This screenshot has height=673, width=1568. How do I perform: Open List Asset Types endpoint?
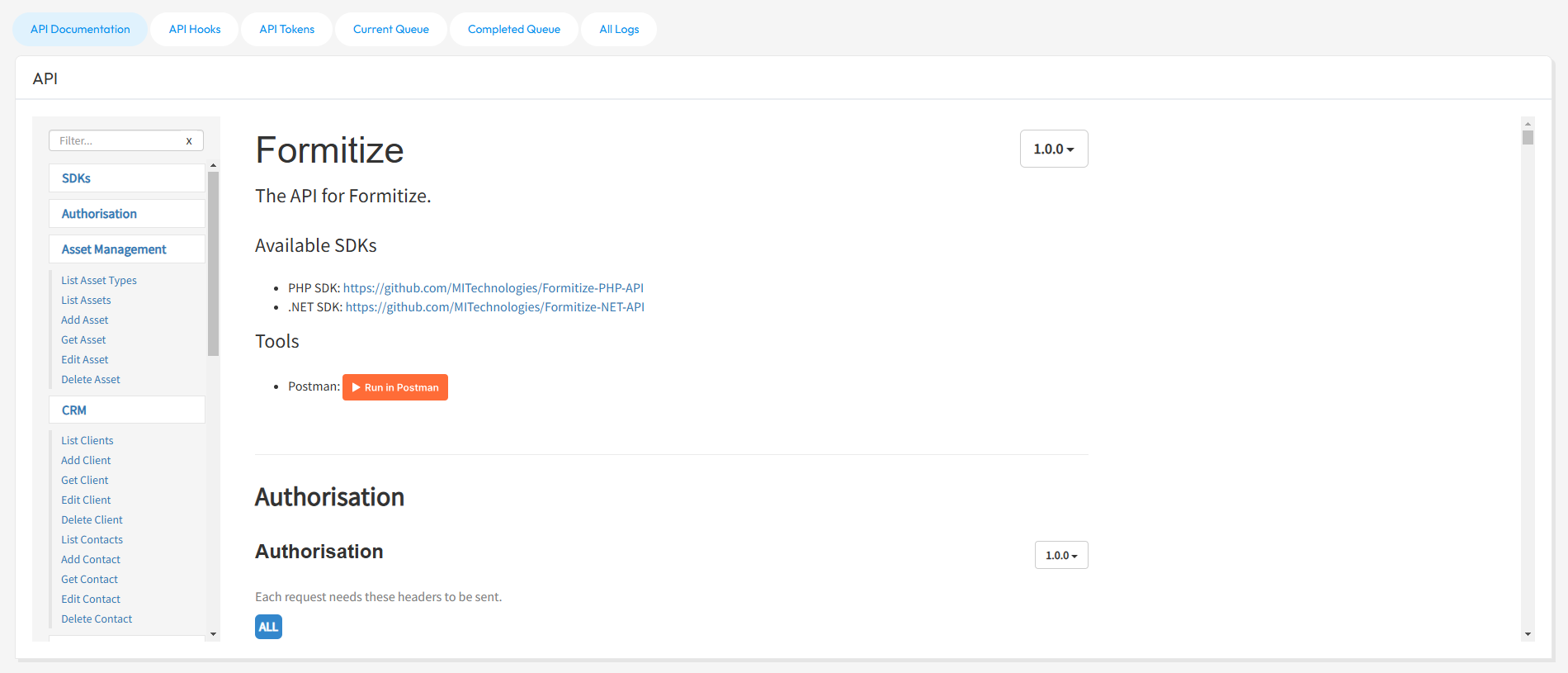(99, 281)
